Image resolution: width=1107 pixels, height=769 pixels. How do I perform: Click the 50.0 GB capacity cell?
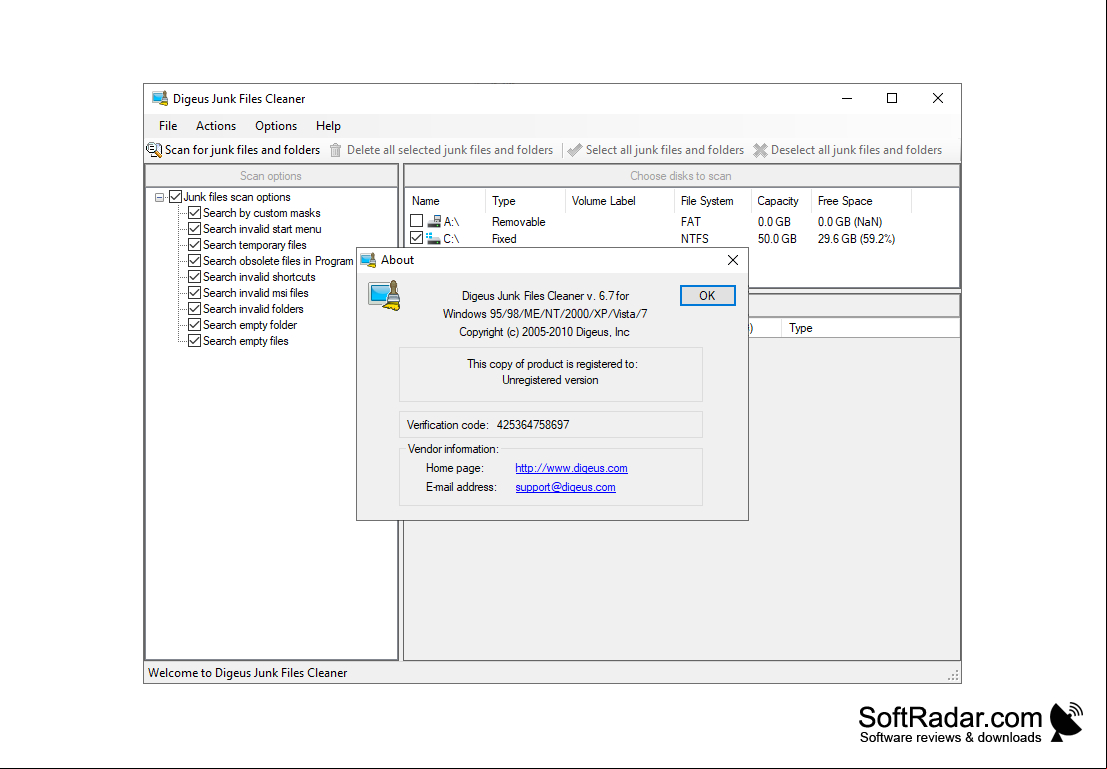[x=777, y=239]
